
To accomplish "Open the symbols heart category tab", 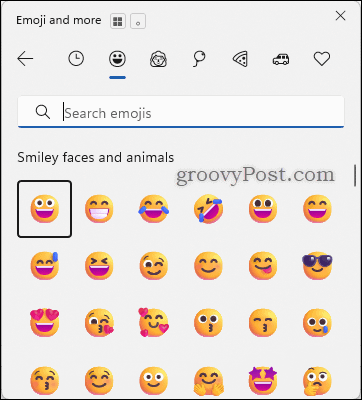I will [322, 59].
